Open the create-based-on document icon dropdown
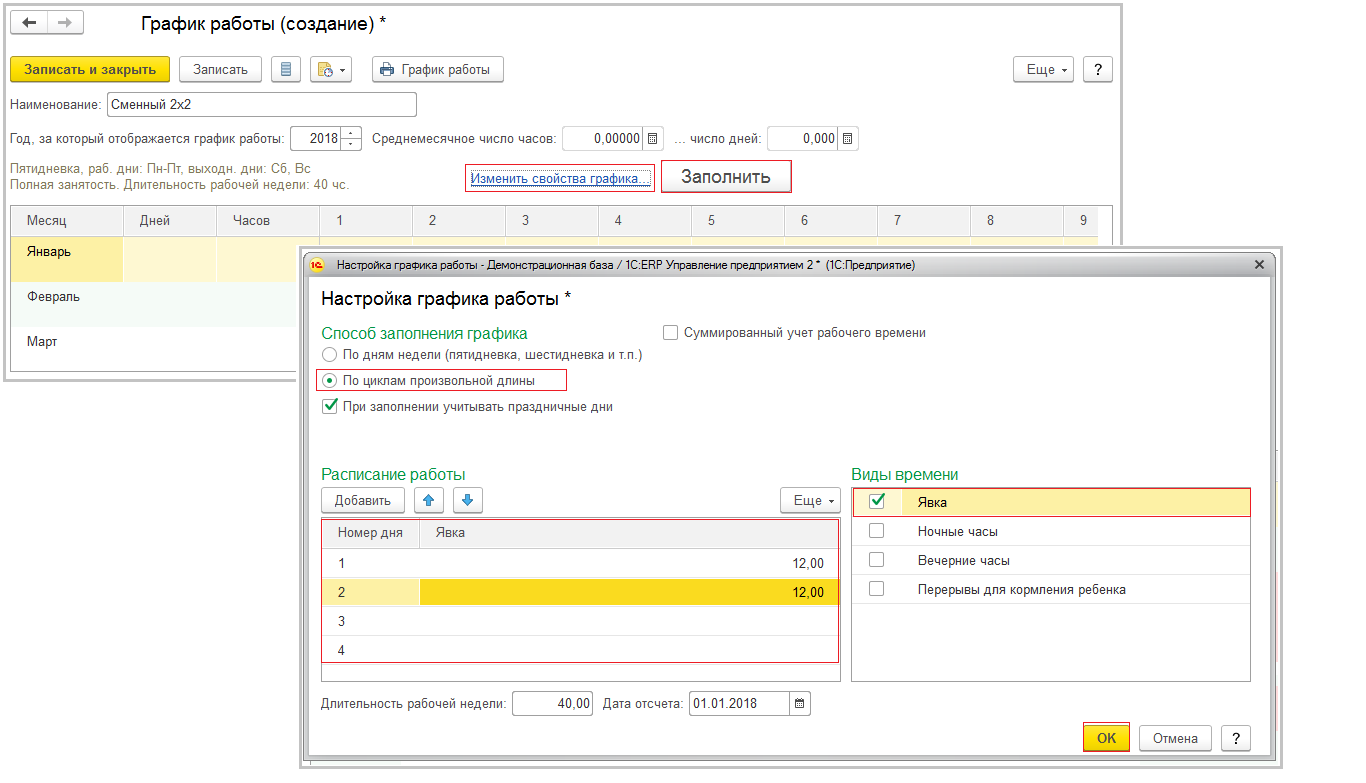Screen dimensions: 1366x783 [x=331, y=69]
